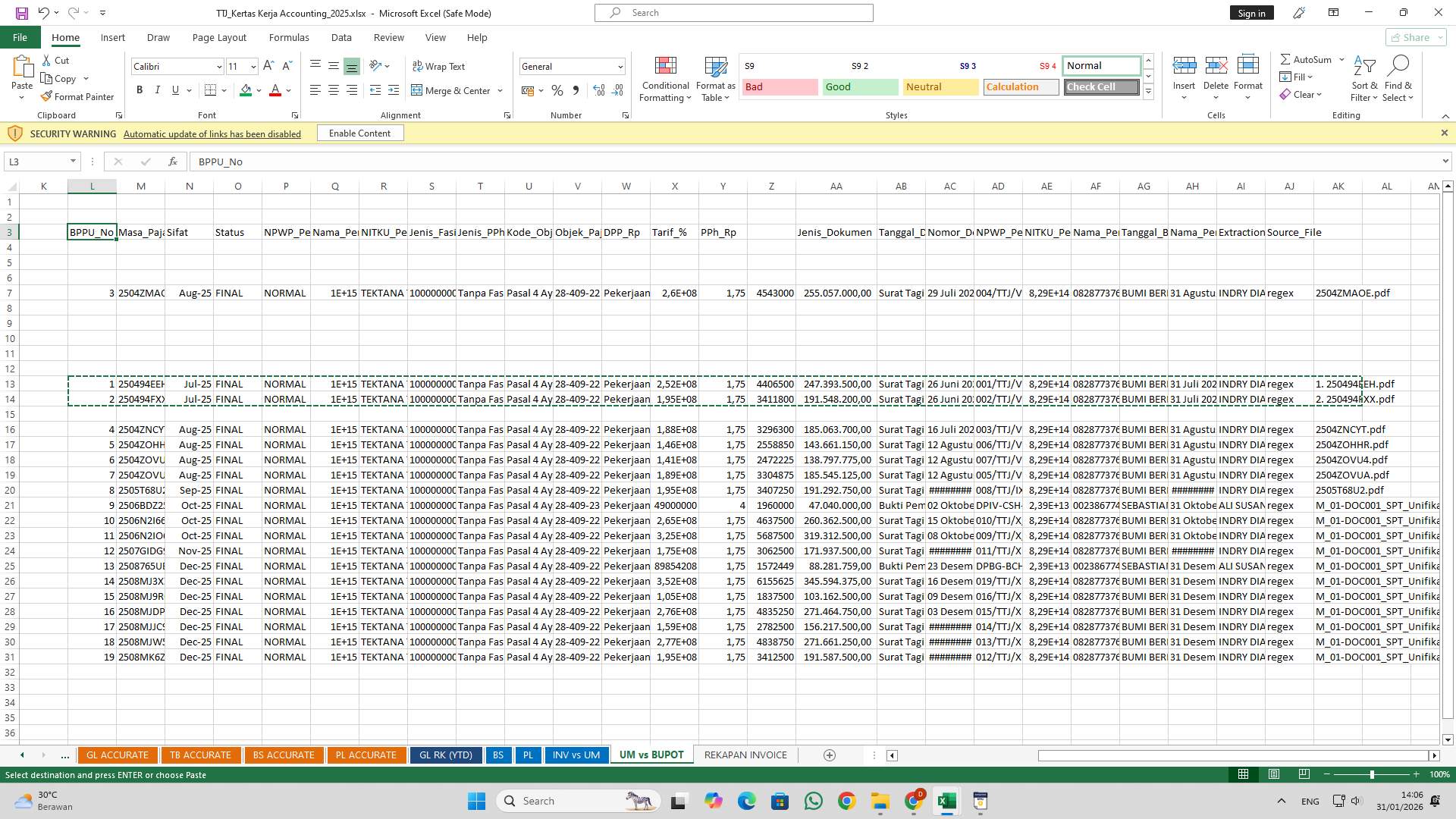
Task: Click the Sign in button
Action: (x=1250, y=13)
